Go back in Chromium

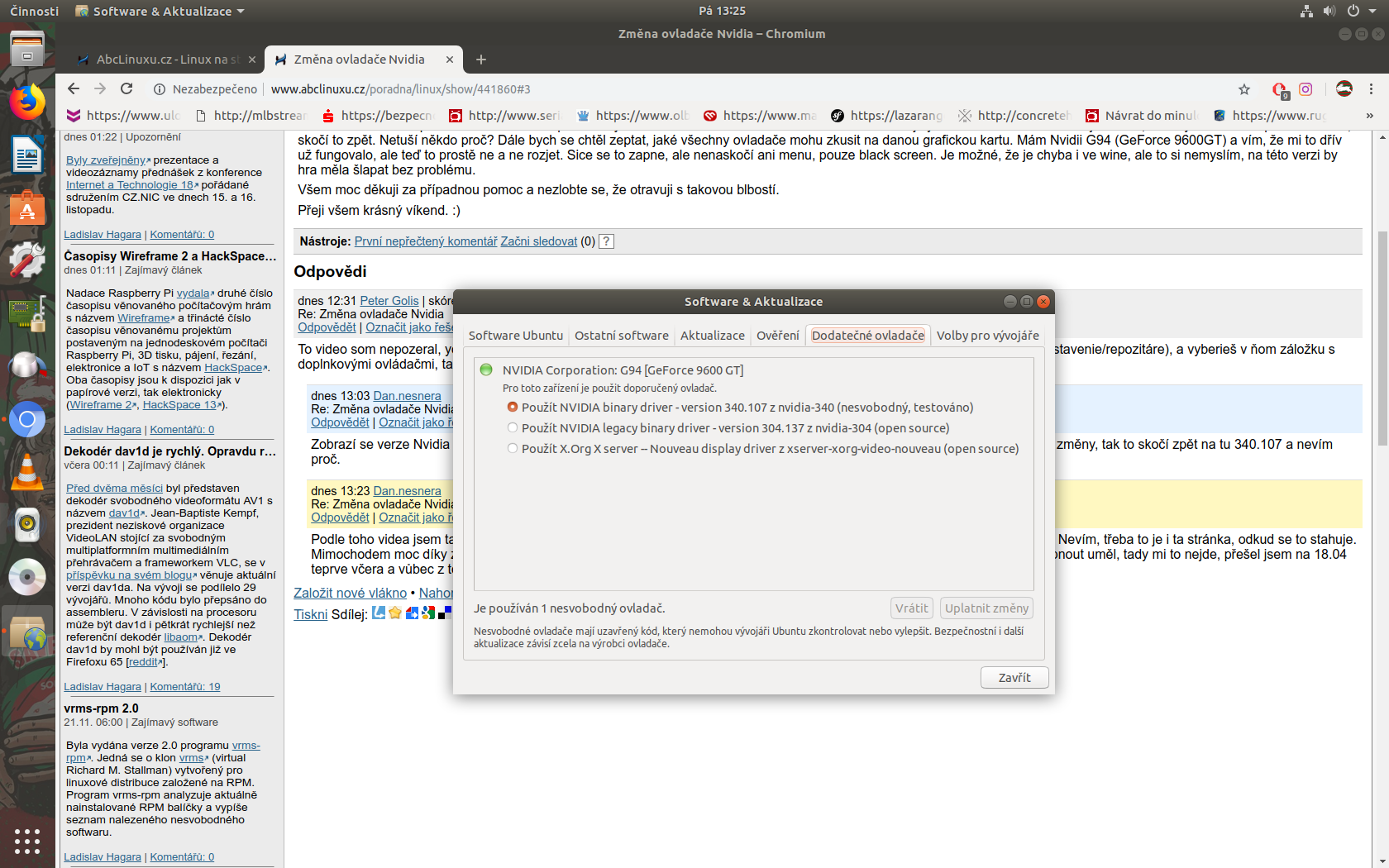(74, 88)
